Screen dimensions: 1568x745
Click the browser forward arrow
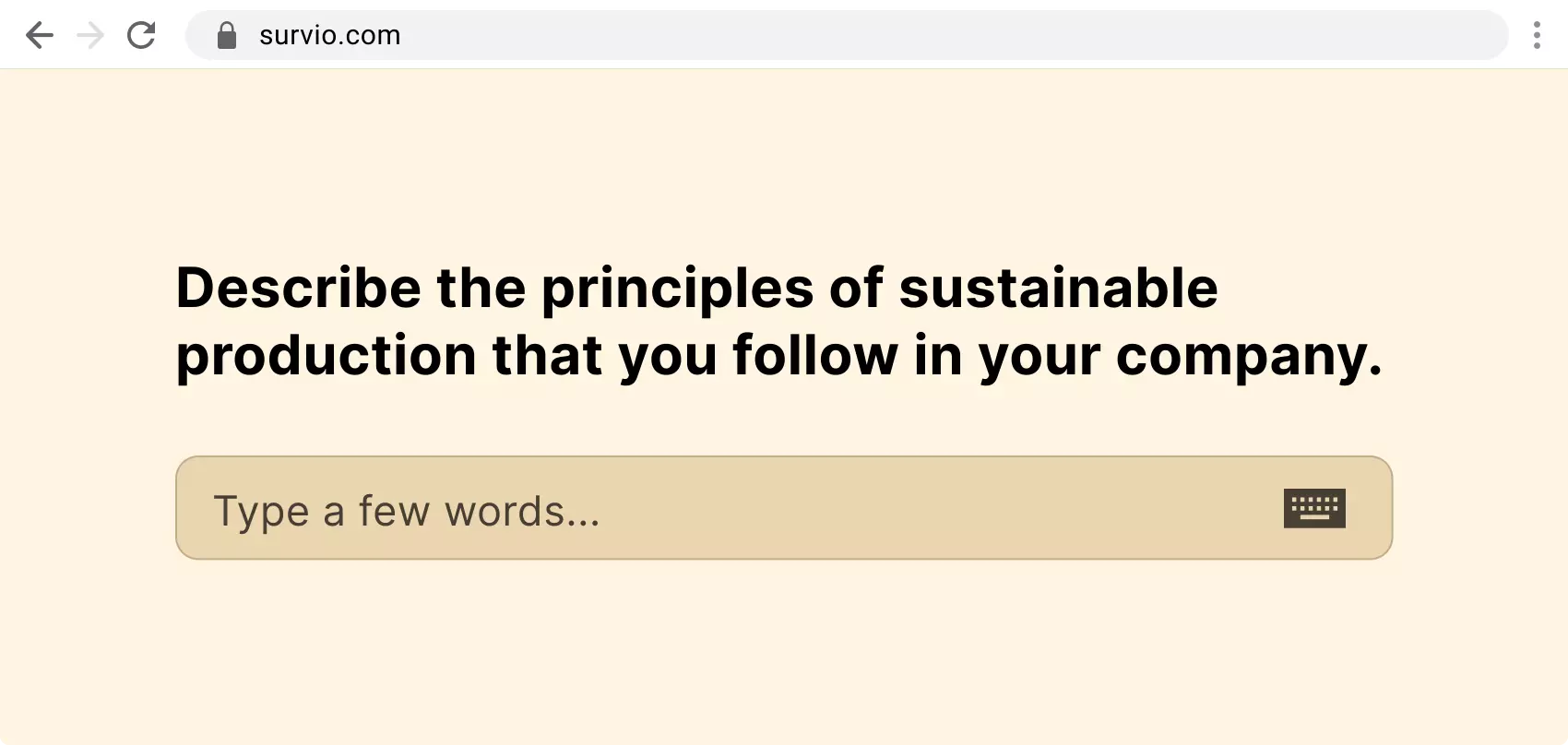(90, 35)
